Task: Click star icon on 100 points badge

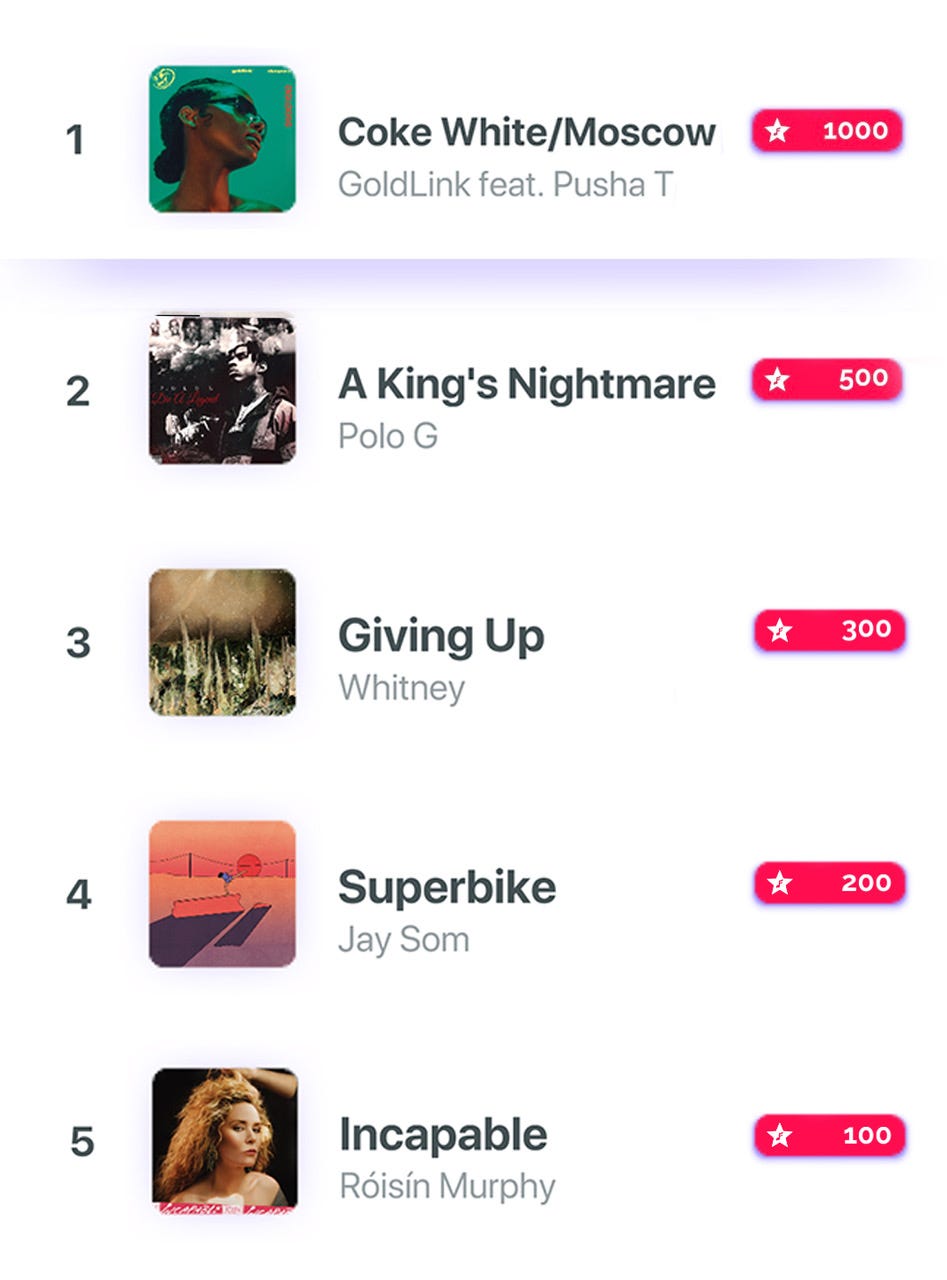Action: tap(779, 1136)
